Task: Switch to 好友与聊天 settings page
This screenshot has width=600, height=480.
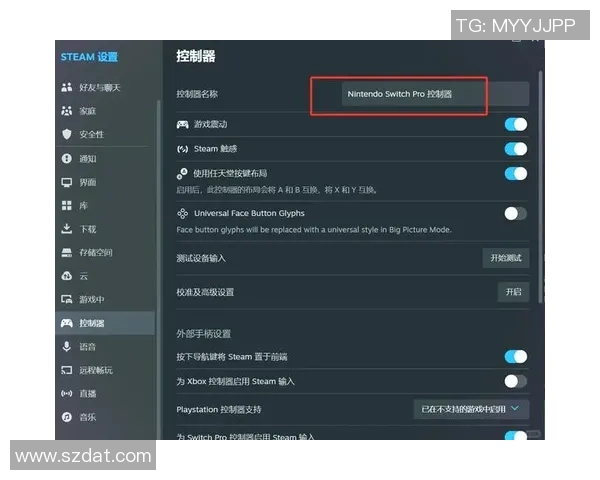Action: point(106,87)
